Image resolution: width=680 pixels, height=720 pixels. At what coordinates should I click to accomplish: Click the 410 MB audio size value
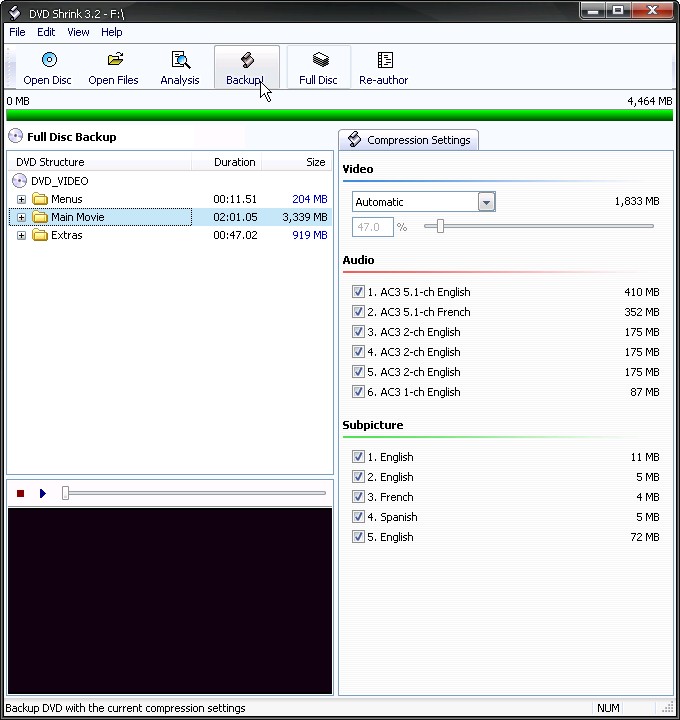[641, 292]
